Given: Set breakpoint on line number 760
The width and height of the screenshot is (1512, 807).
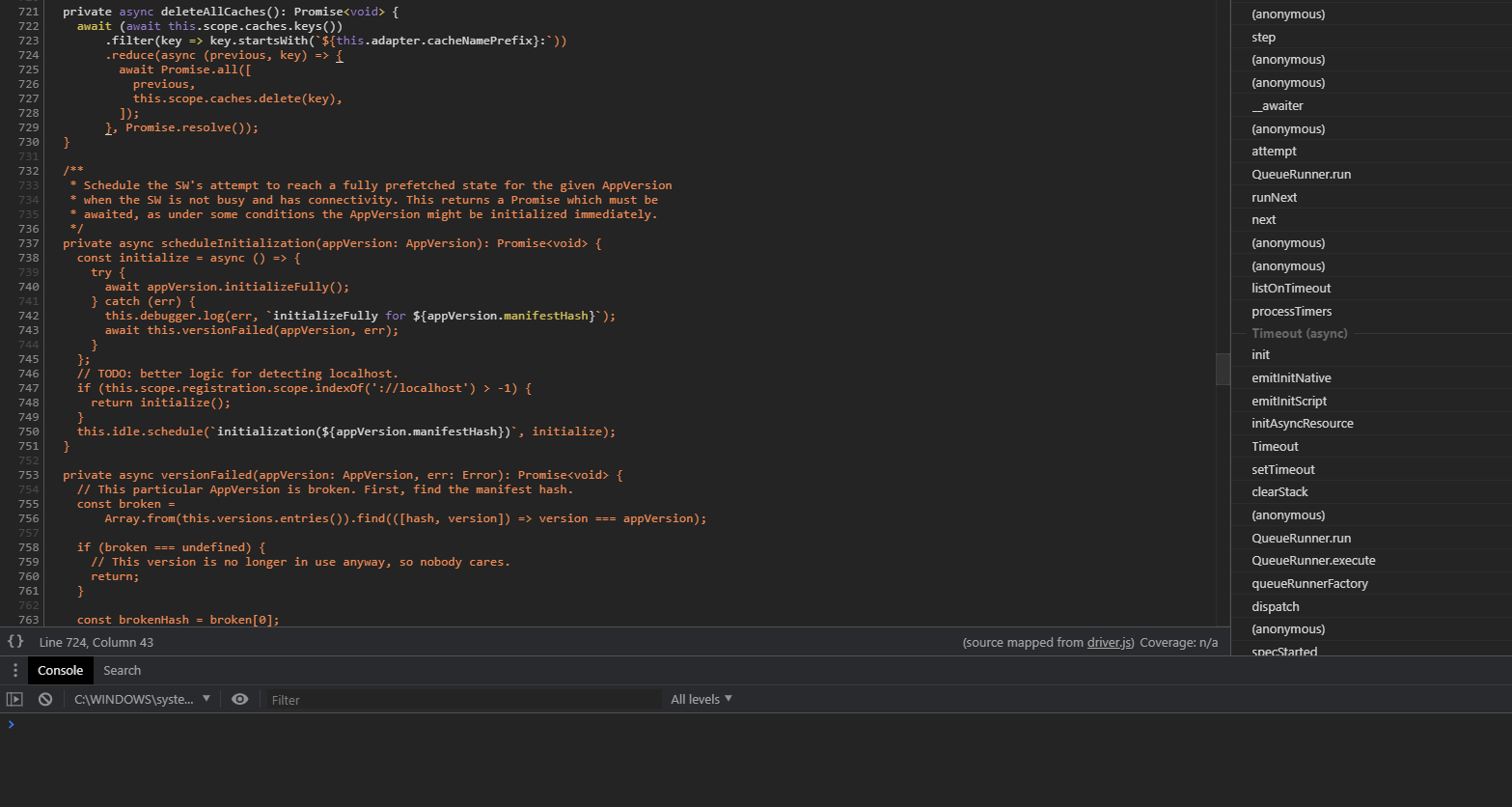Looking at the screenshot, I should 29,576.
